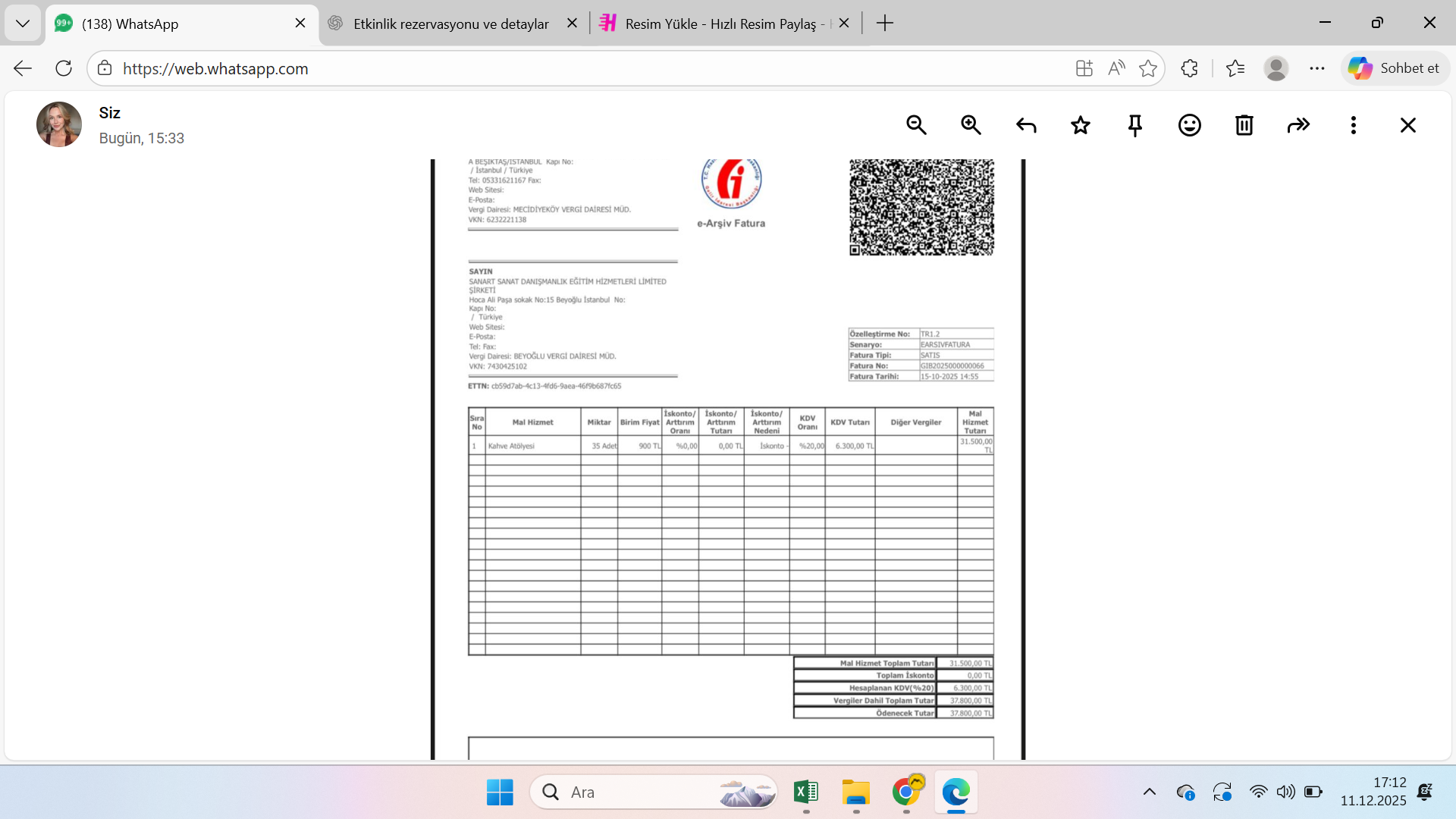Go back in the browser

point(23,68)
